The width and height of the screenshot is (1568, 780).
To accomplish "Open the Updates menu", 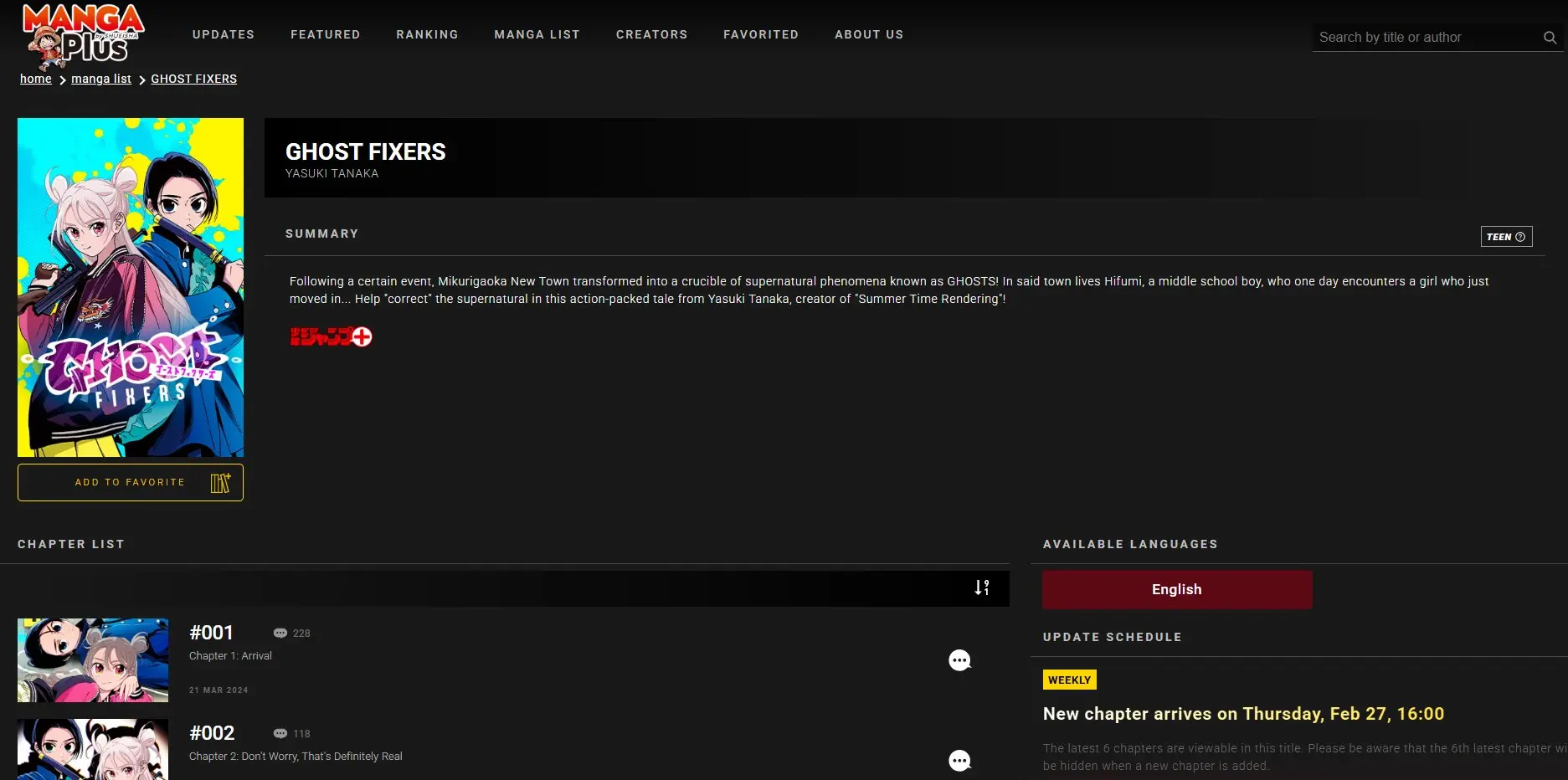I will [224, 34].
